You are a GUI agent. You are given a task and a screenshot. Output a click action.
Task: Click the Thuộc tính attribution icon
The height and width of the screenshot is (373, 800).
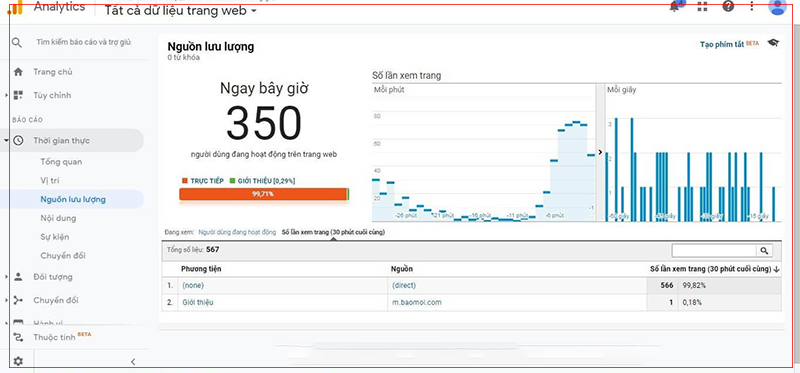coord(18,337)
